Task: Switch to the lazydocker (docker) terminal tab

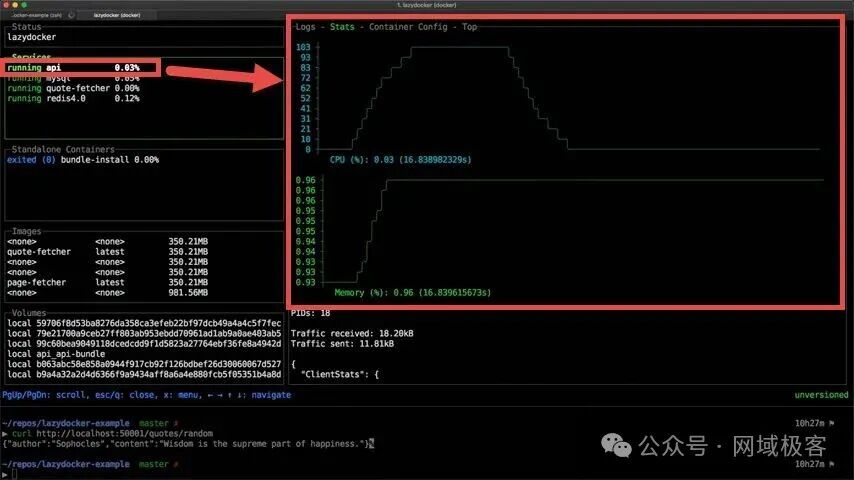Action: [117, 15]
